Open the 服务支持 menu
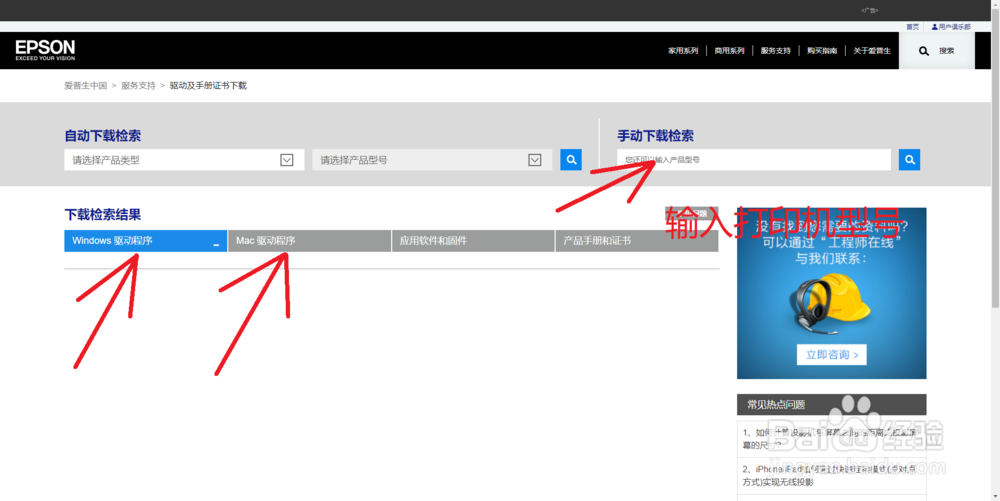 (776, 50)
